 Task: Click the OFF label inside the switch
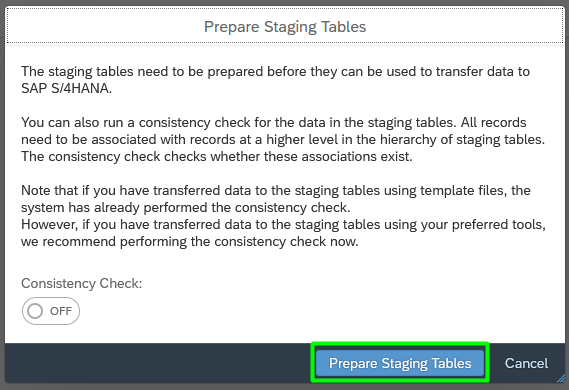tap(61, 311)
